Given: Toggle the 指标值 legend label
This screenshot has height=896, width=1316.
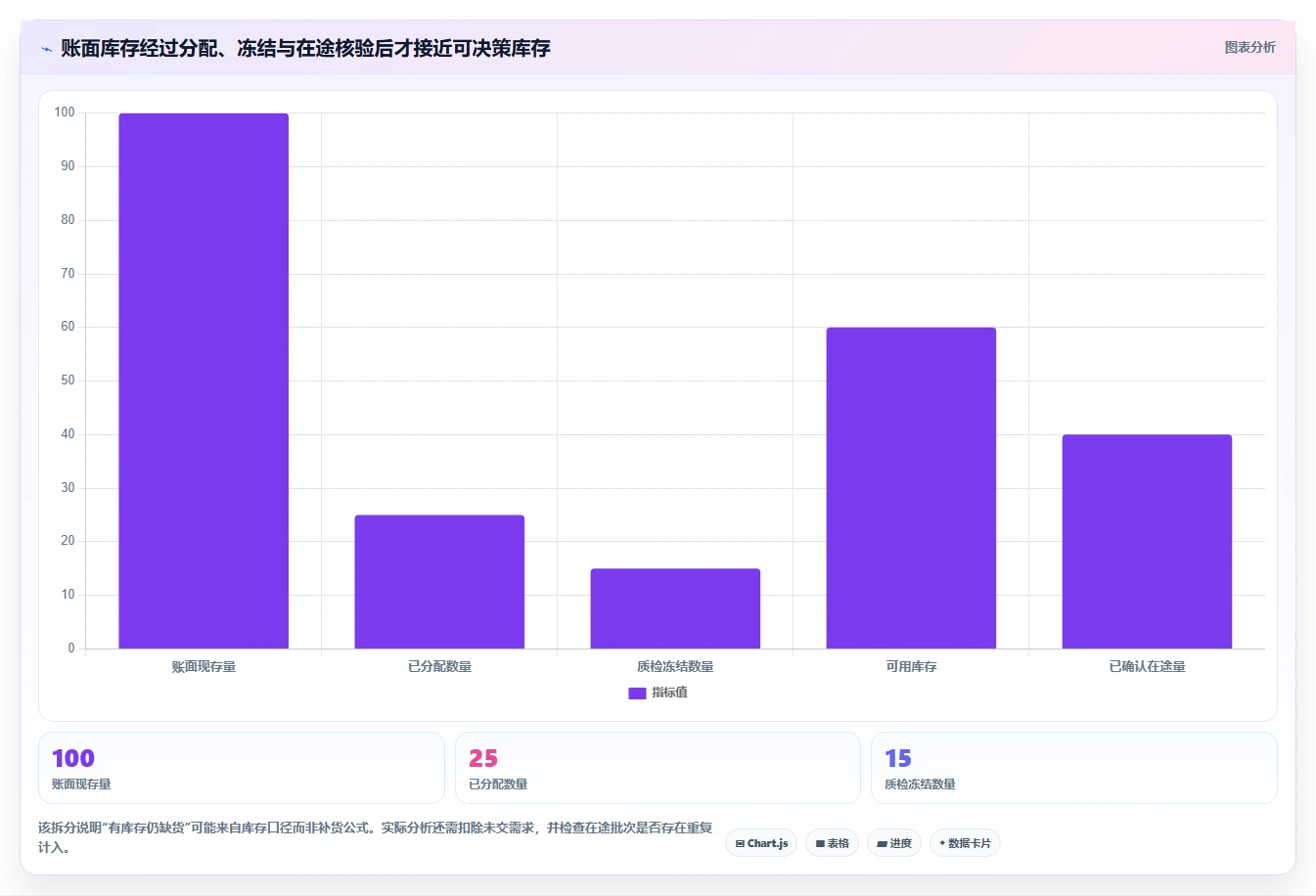Looking at the screenshot, I should pos(670,693).
